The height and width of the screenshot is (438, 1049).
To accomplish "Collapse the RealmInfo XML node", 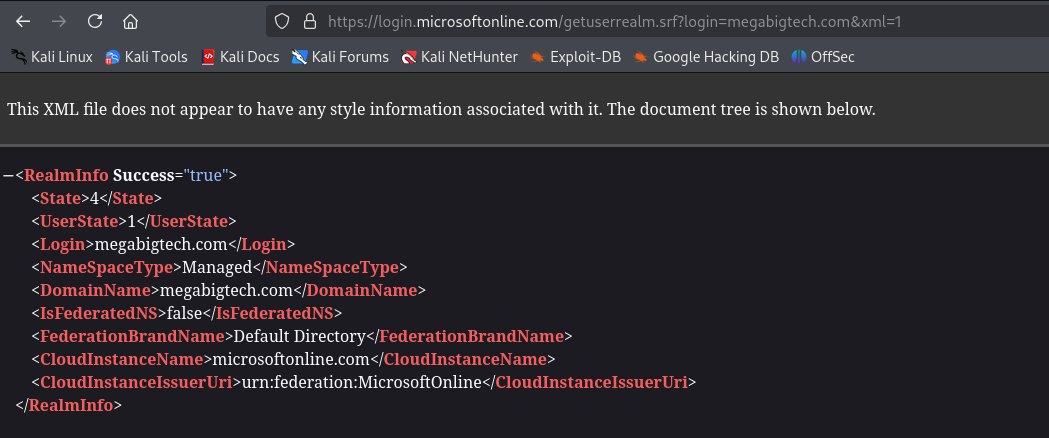I will point(9,176).
